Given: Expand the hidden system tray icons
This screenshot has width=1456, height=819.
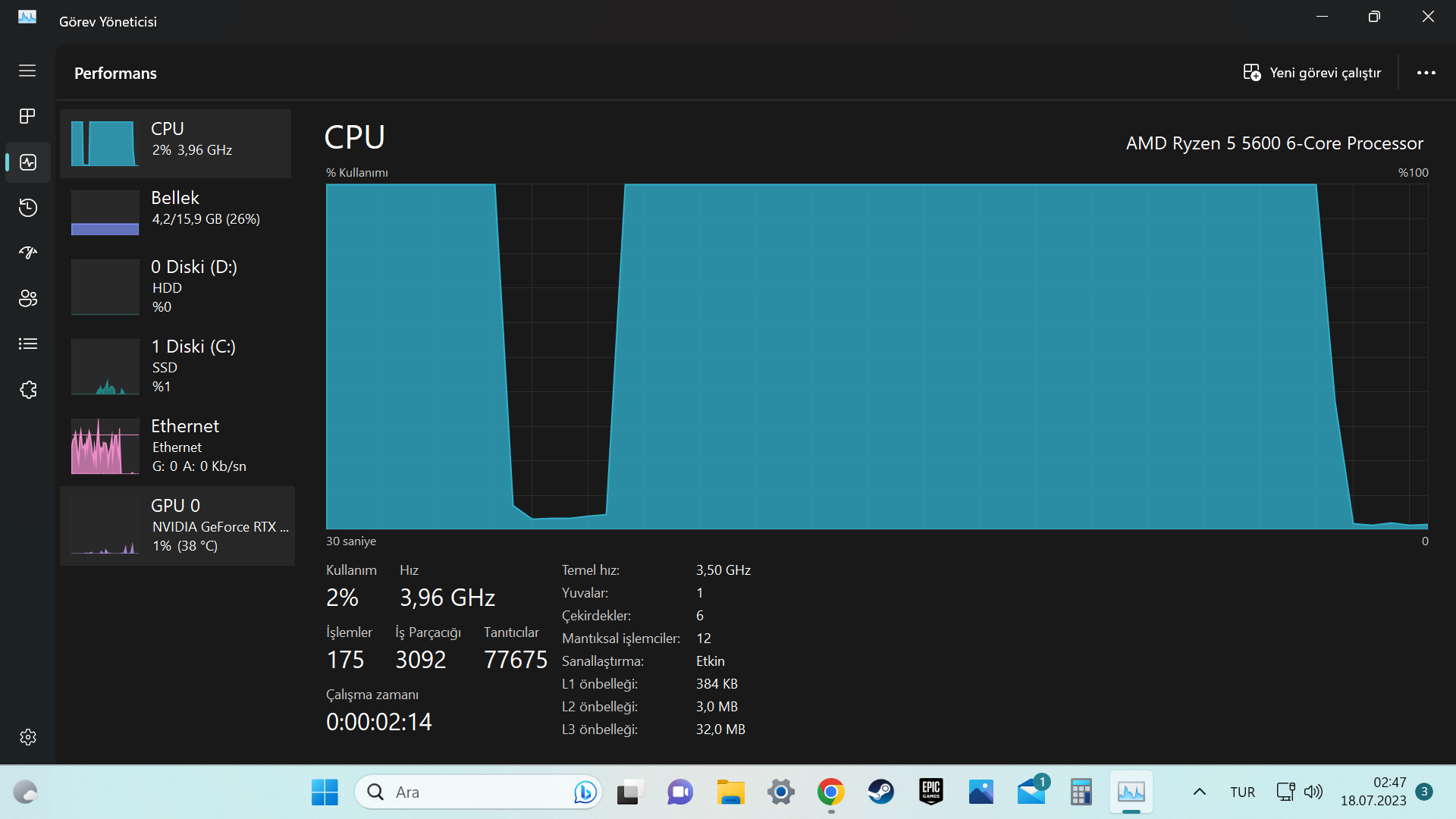Looking at the screenshot, I should (1199, 792).
